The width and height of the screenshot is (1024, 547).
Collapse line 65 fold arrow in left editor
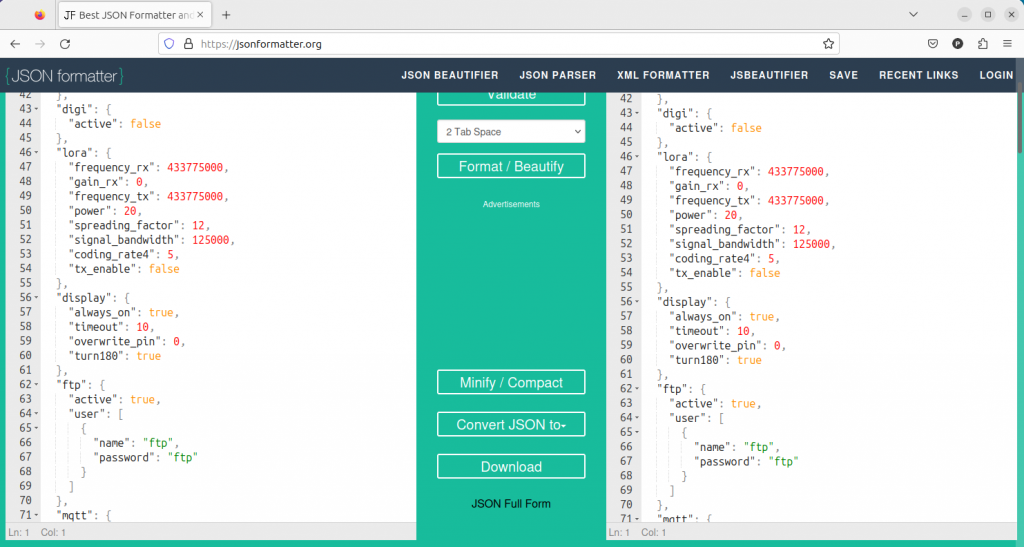click(37, 428)
